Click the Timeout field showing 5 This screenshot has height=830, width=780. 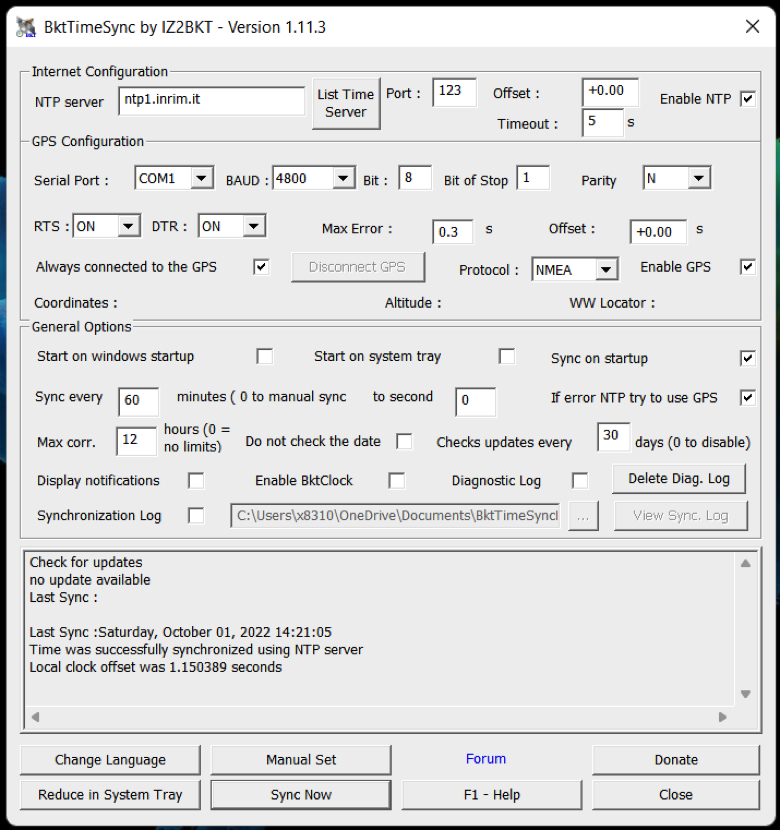pyautogui.click(x=602, y=122)
